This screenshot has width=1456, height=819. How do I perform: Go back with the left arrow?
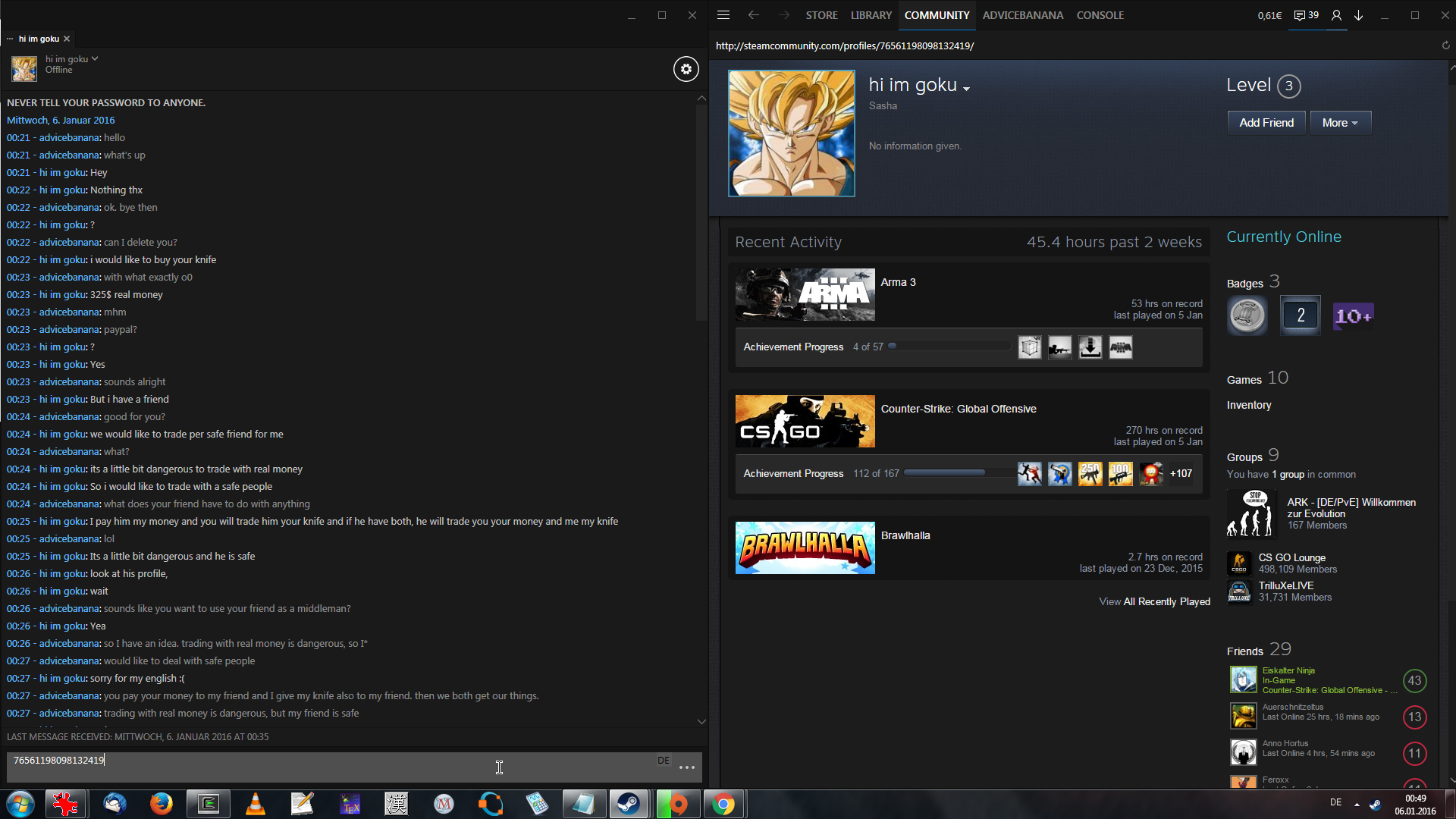click(753, 15)
